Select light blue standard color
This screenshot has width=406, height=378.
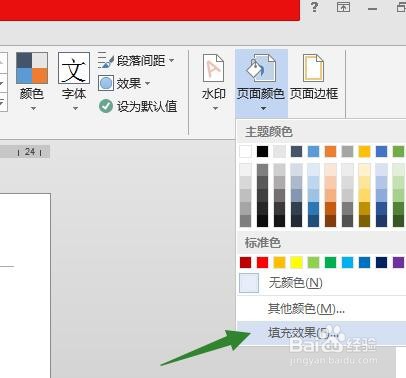347,262
